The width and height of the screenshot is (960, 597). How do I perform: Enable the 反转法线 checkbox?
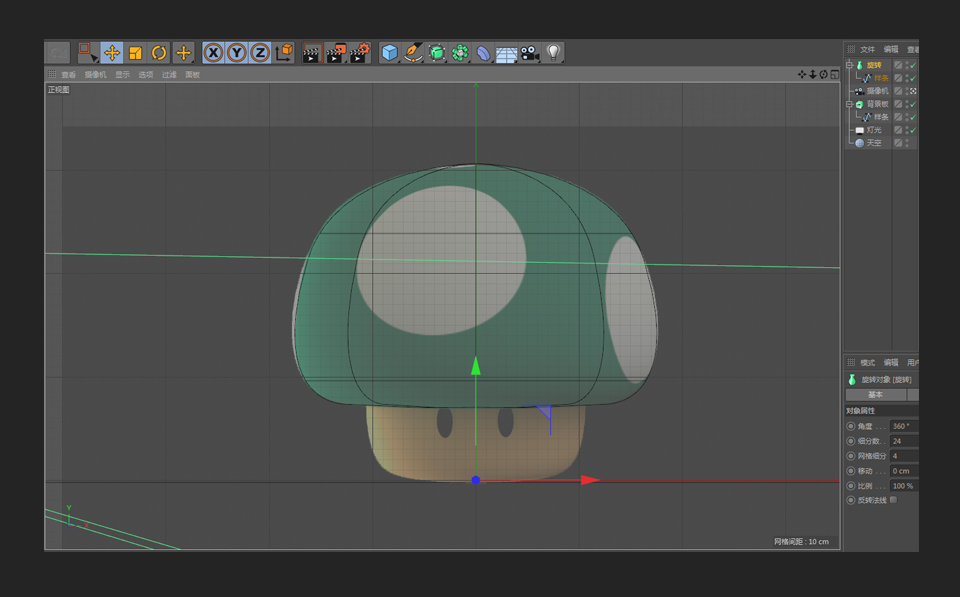[893, 499]
